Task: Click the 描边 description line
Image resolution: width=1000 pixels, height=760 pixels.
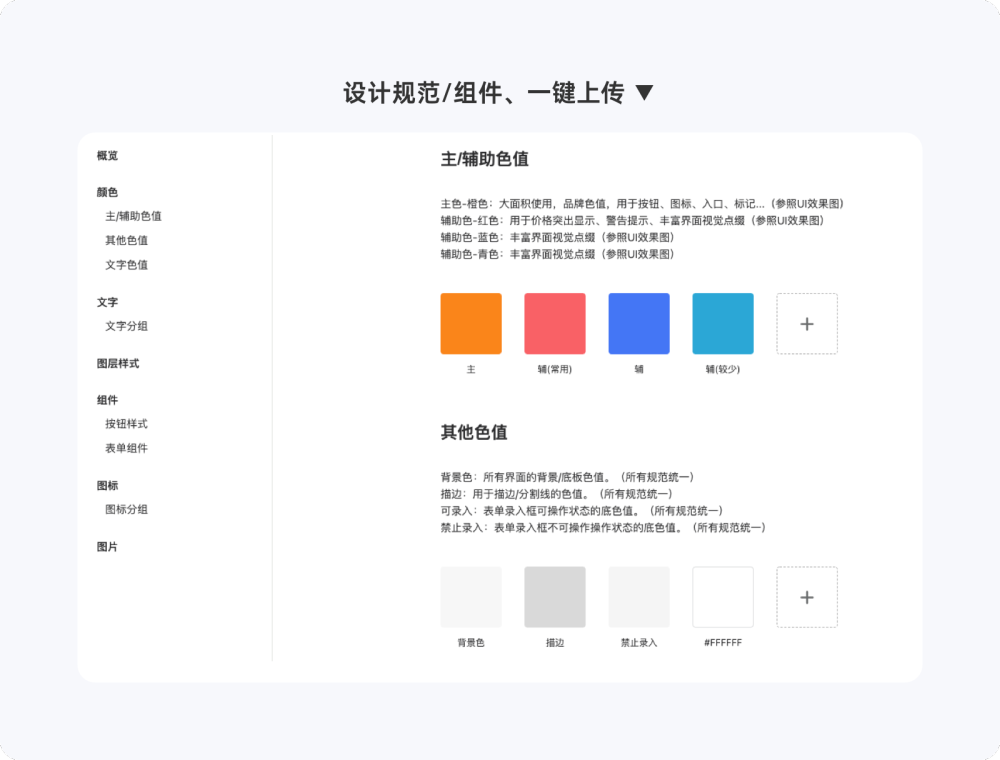Action: click(x=557, y=494)
